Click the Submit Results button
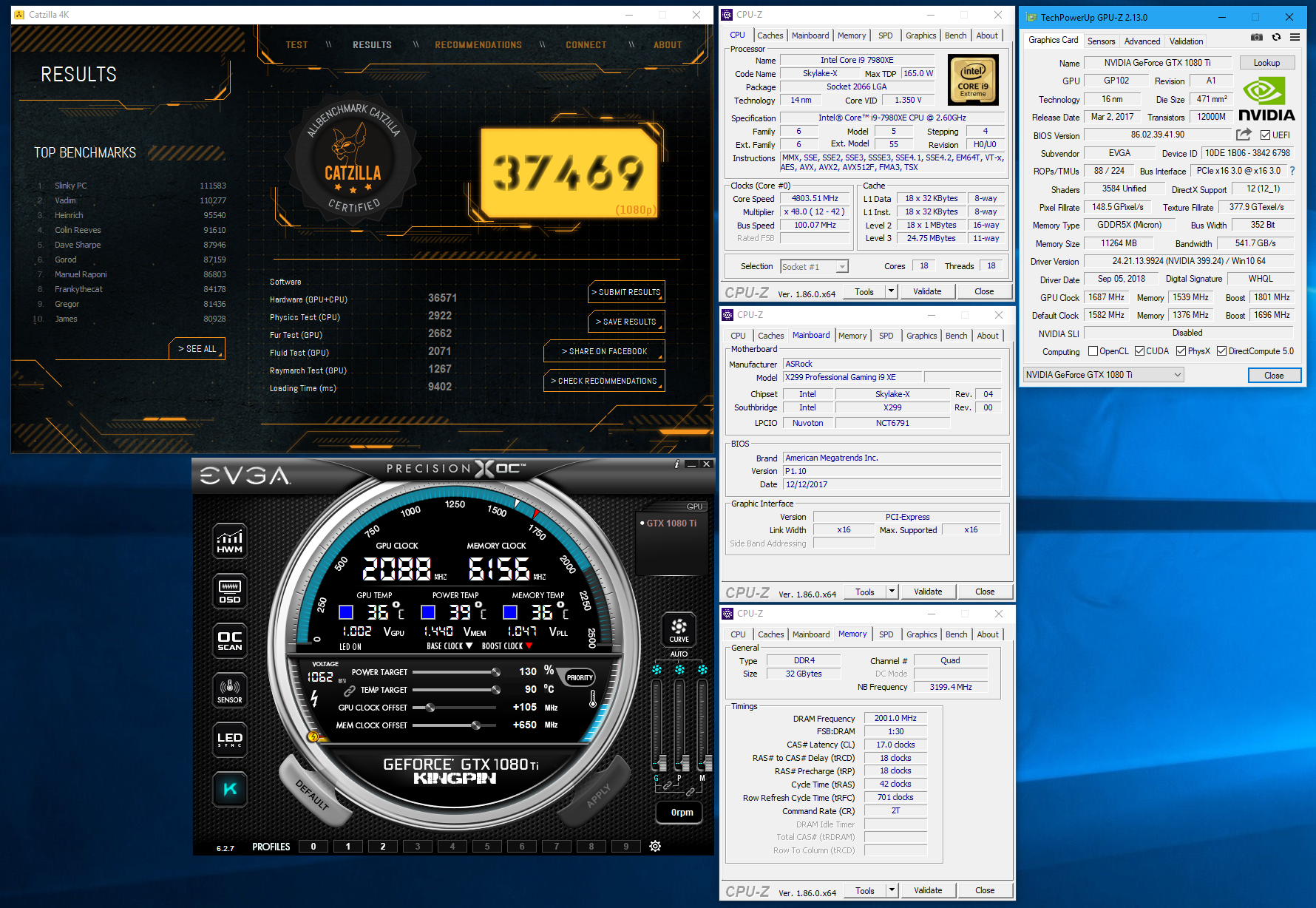Screen dimensions: 1316x908 pos(626,292)
